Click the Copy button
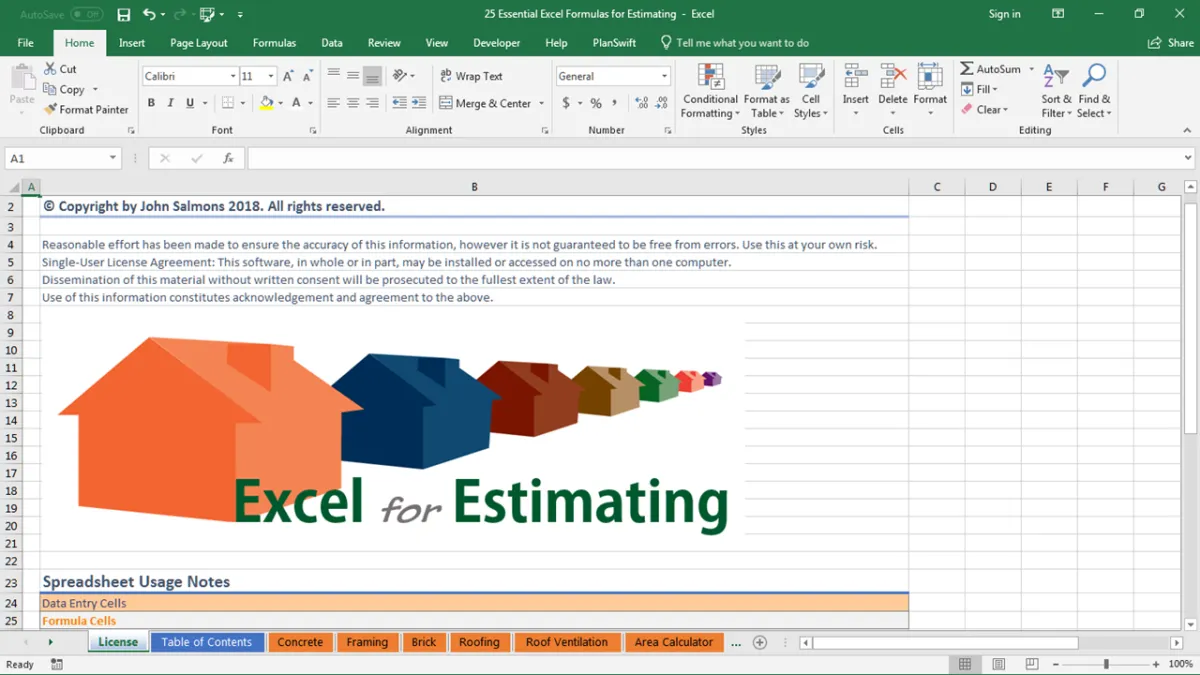Image resolution: width=1200 pixels, height=675 pixels. tap(70, 89)
